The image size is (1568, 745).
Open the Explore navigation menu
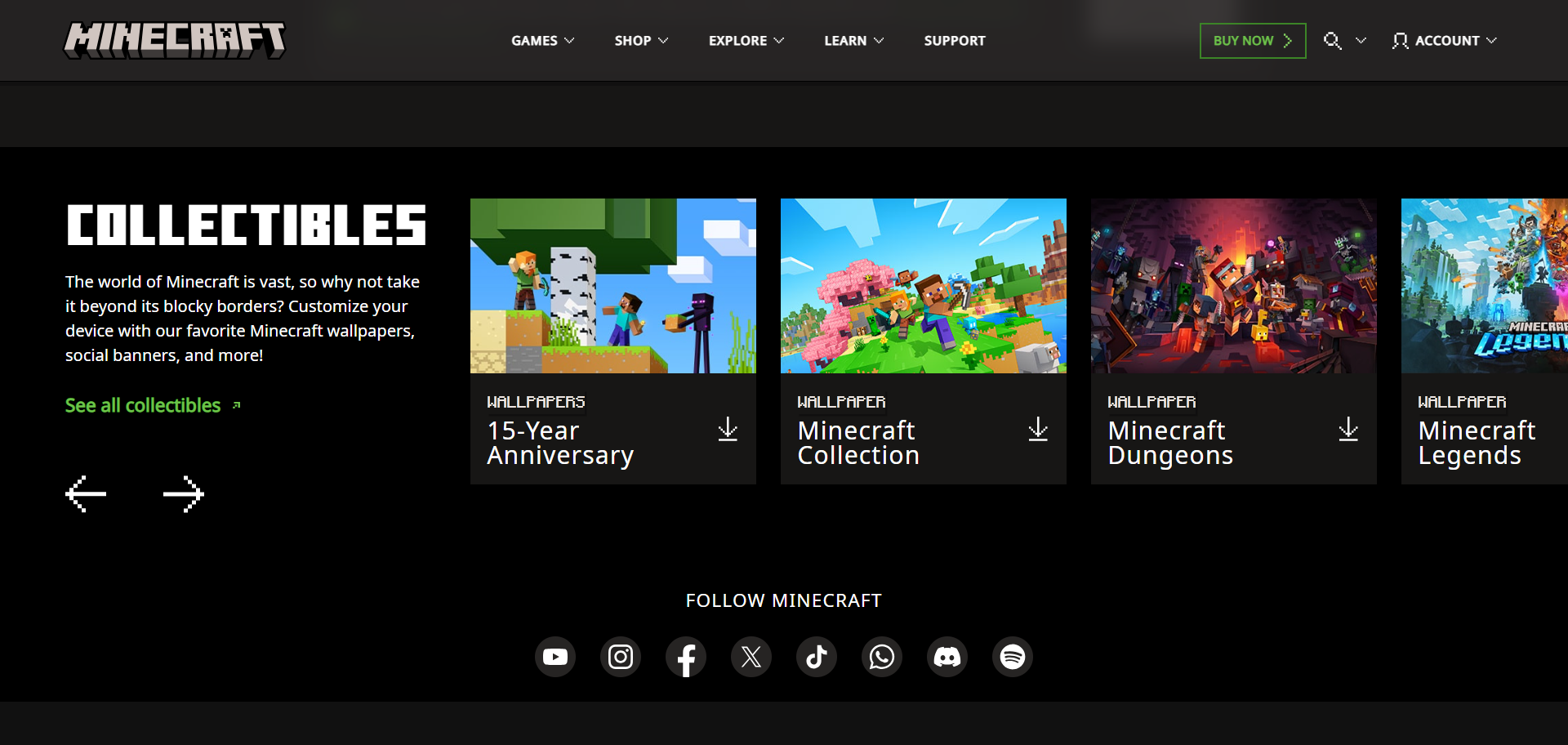pyautogui.click(x=746, y=41)
